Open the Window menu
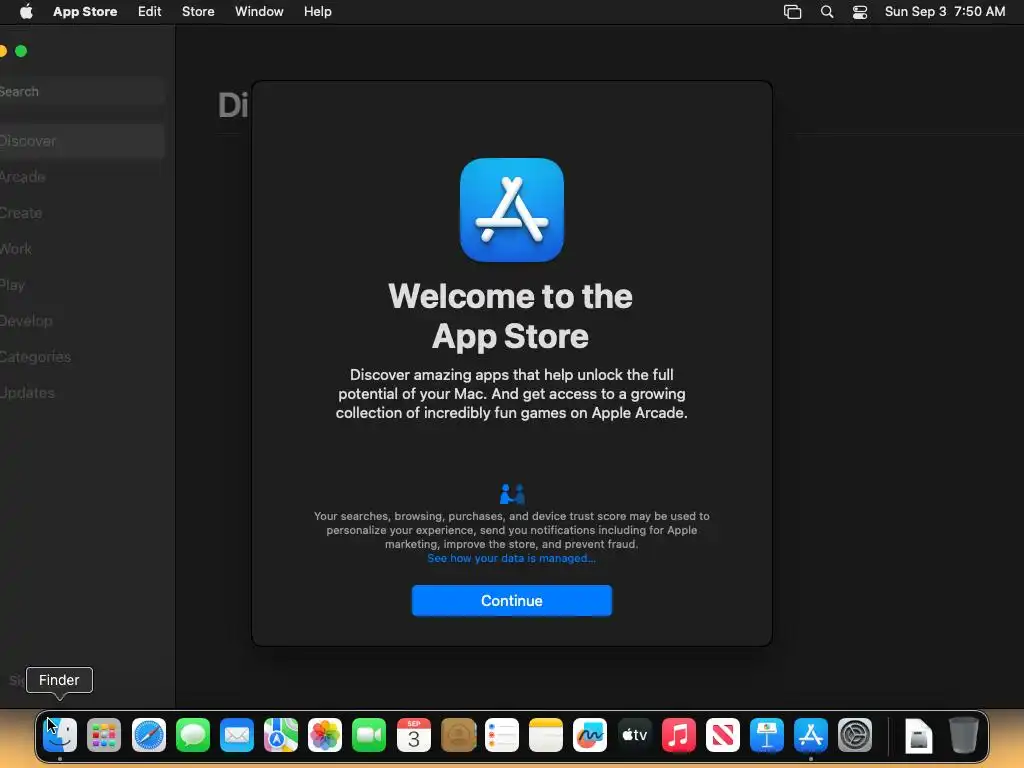 point(259,12)
